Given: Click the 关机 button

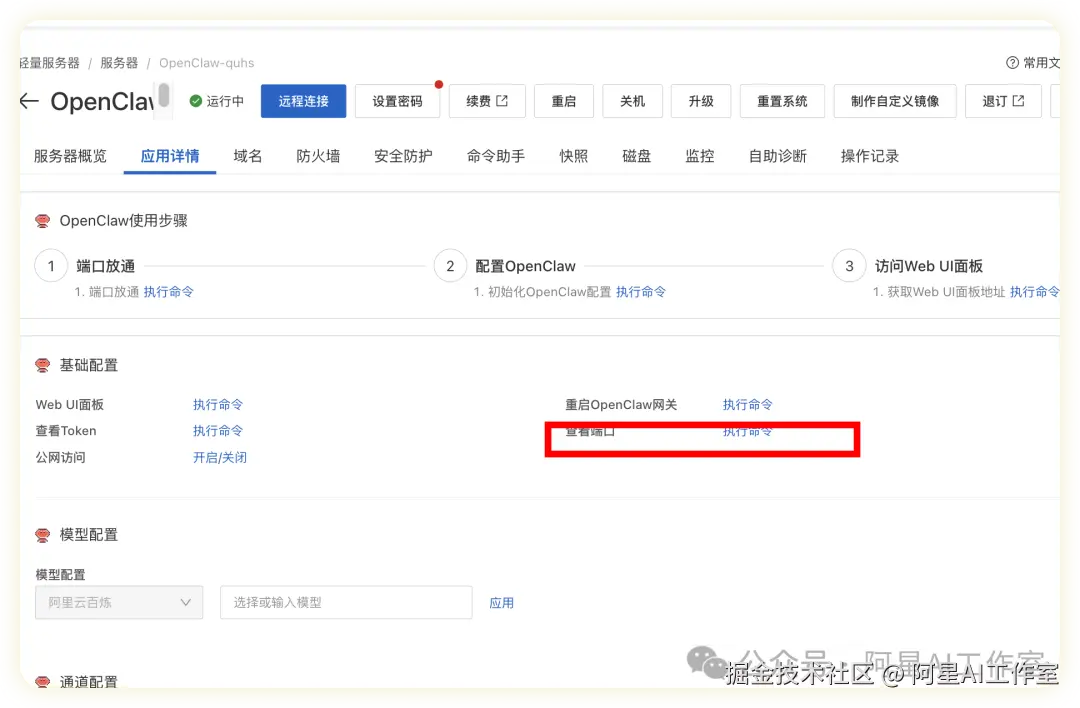Looking at the screenshot, I should point(632,101).
